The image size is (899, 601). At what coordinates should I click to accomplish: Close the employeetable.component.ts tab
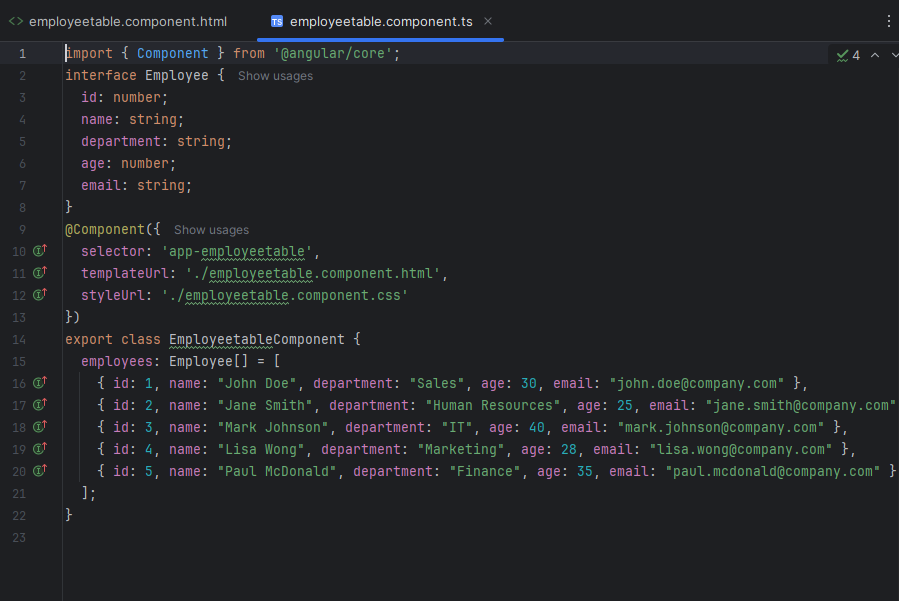[x=488, y=21]
